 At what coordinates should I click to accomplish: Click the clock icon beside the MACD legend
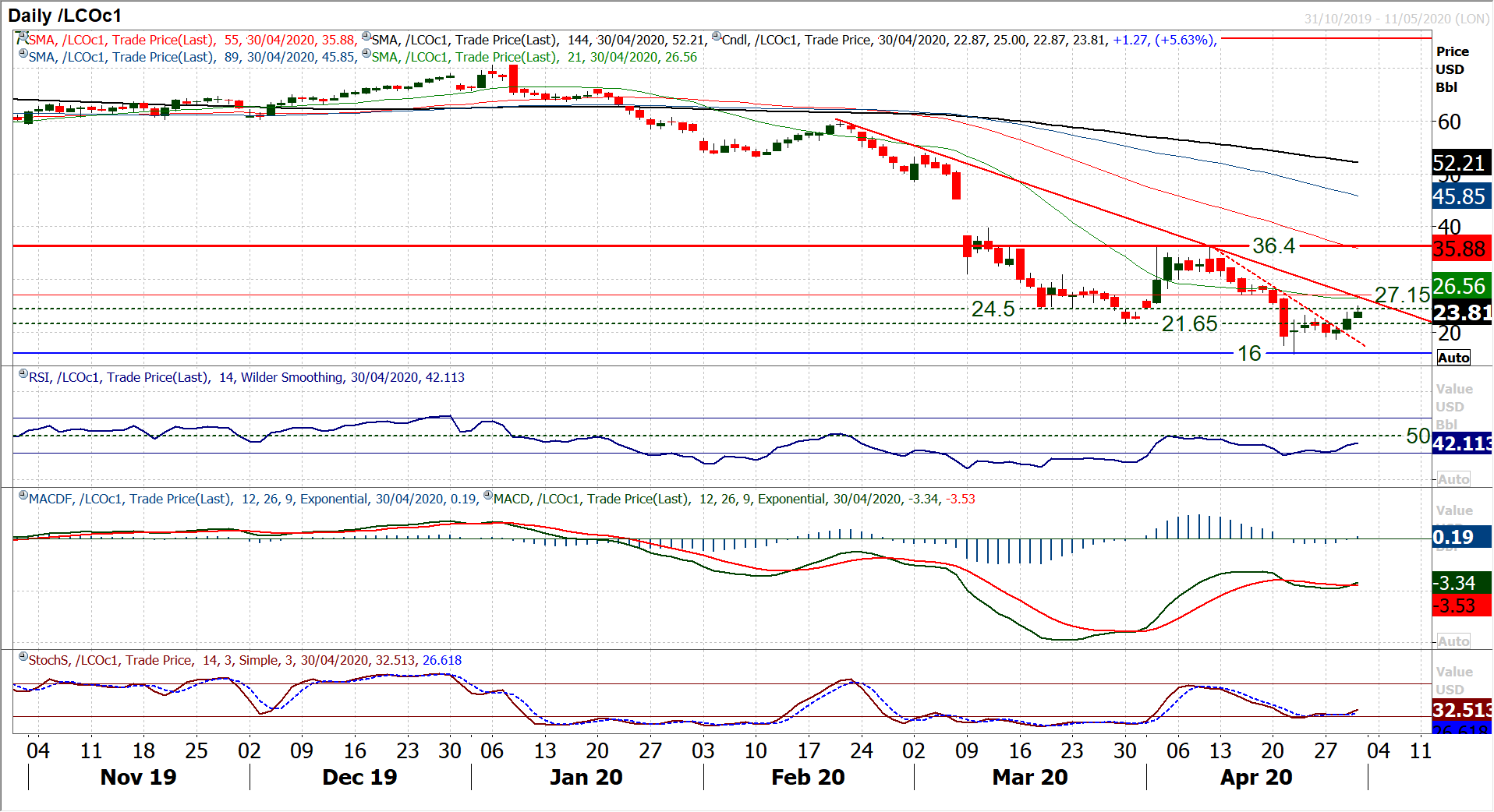point(488,496)
